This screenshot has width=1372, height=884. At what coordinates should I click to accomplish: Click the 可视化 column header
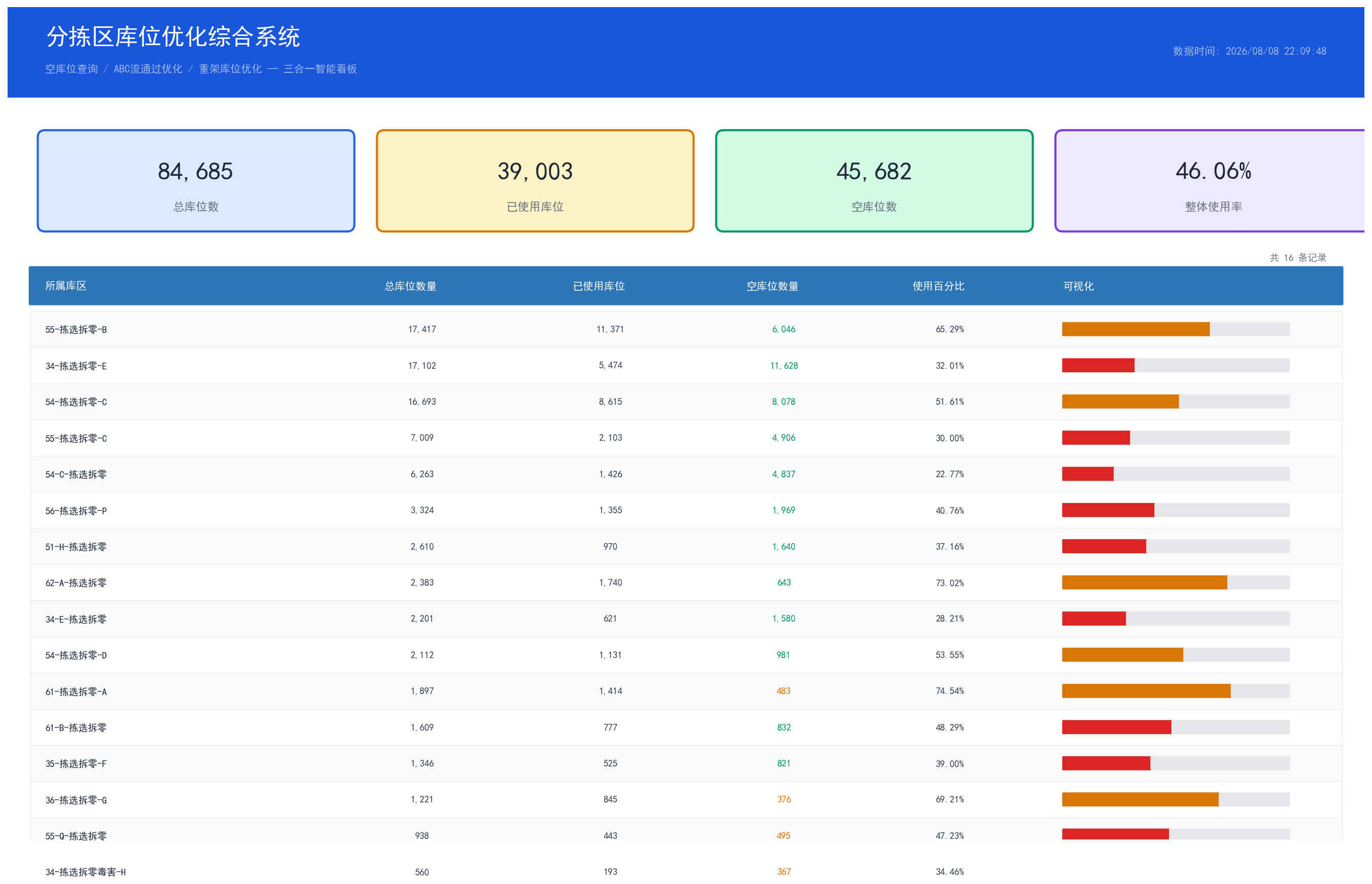(x=1078, y=286)
